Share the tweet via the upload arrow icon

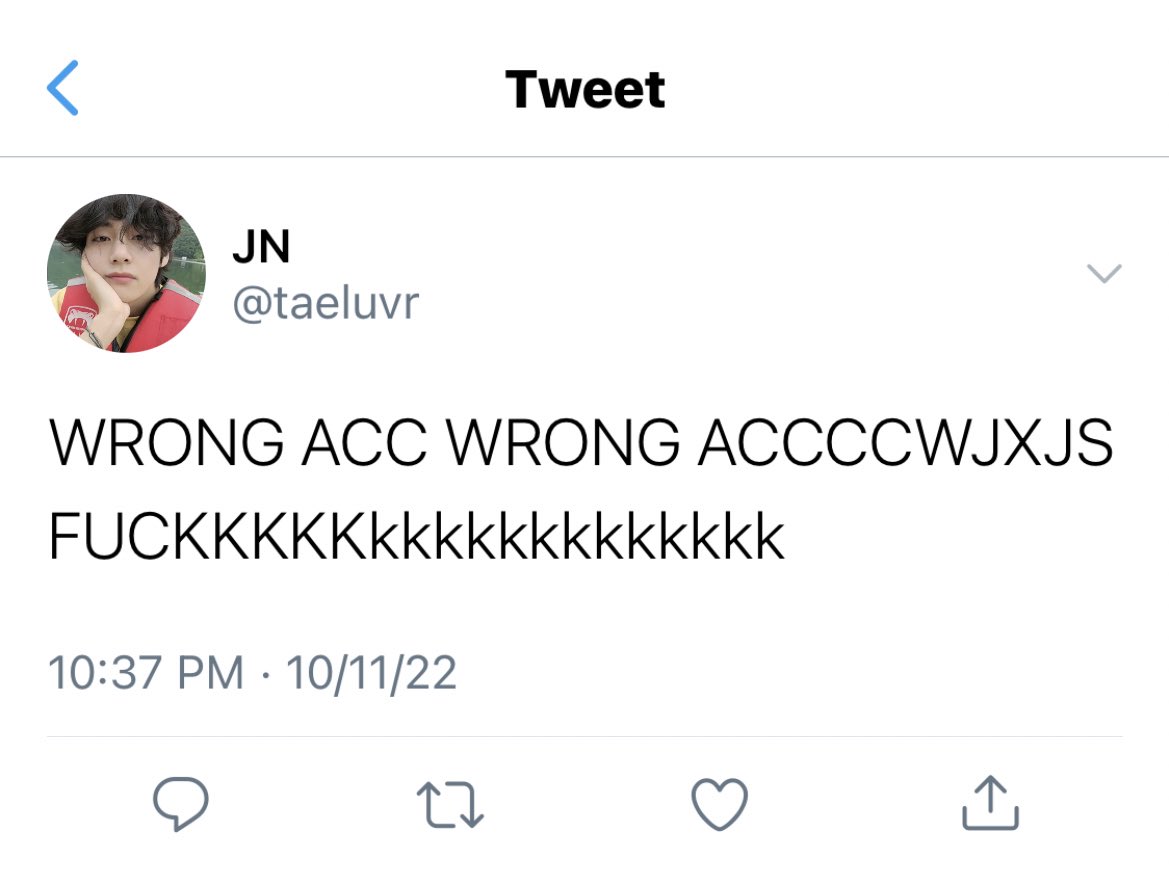point(990,803)
